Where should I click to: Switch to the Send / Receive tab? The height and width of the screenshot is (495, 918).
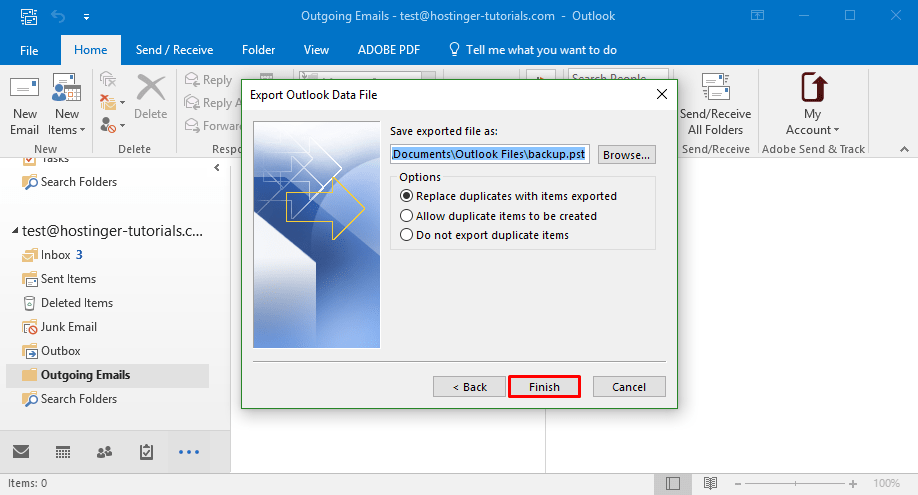pos(174,50)
